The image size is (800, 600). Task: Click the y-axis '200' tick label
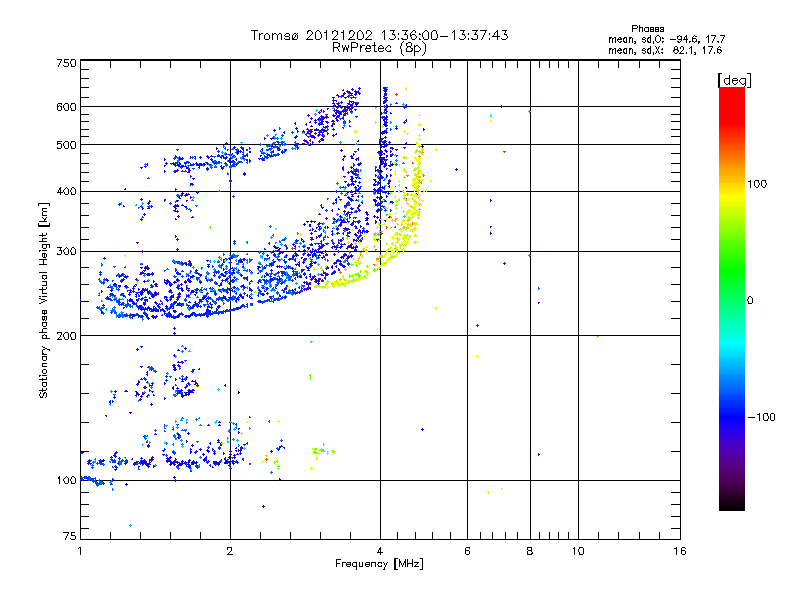[x=66, y=336]
